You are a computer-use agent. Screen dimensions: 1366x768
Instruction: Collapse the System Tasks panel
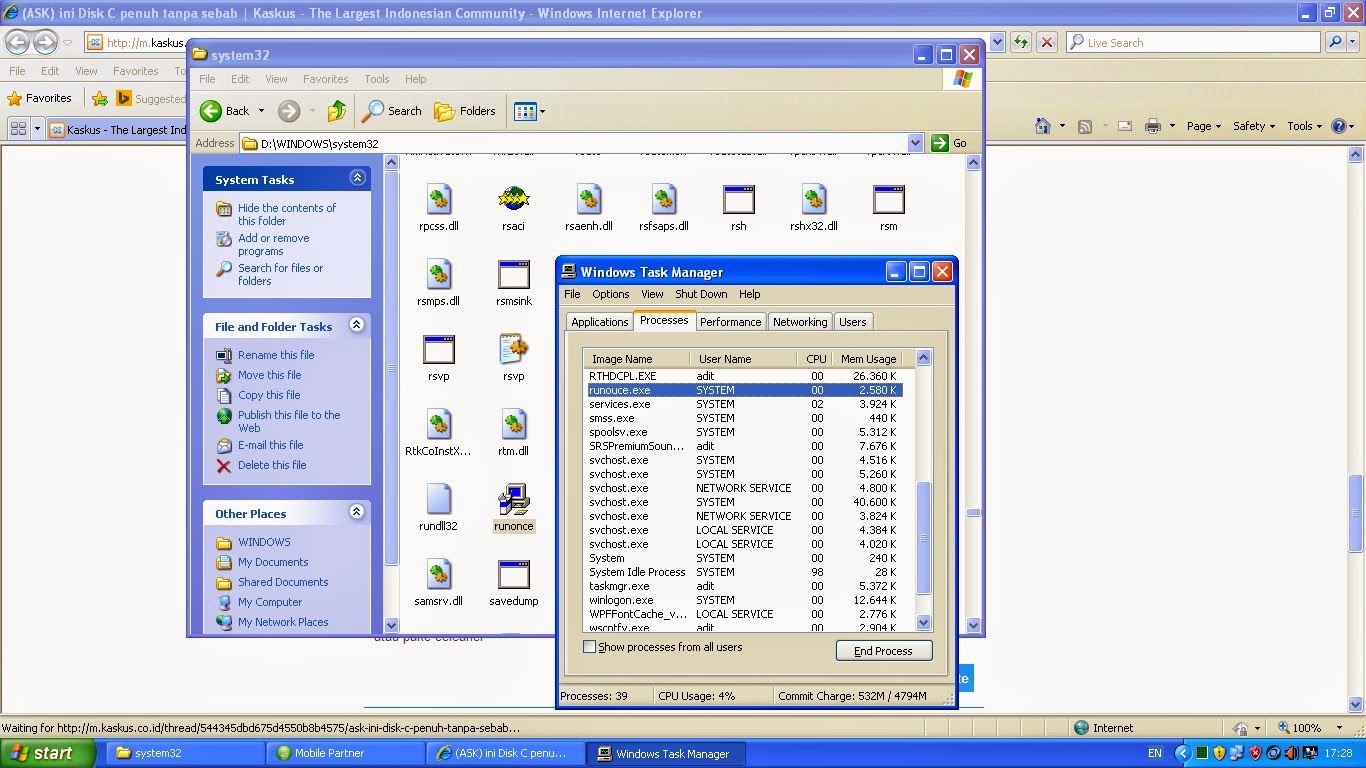click(357, 178)
